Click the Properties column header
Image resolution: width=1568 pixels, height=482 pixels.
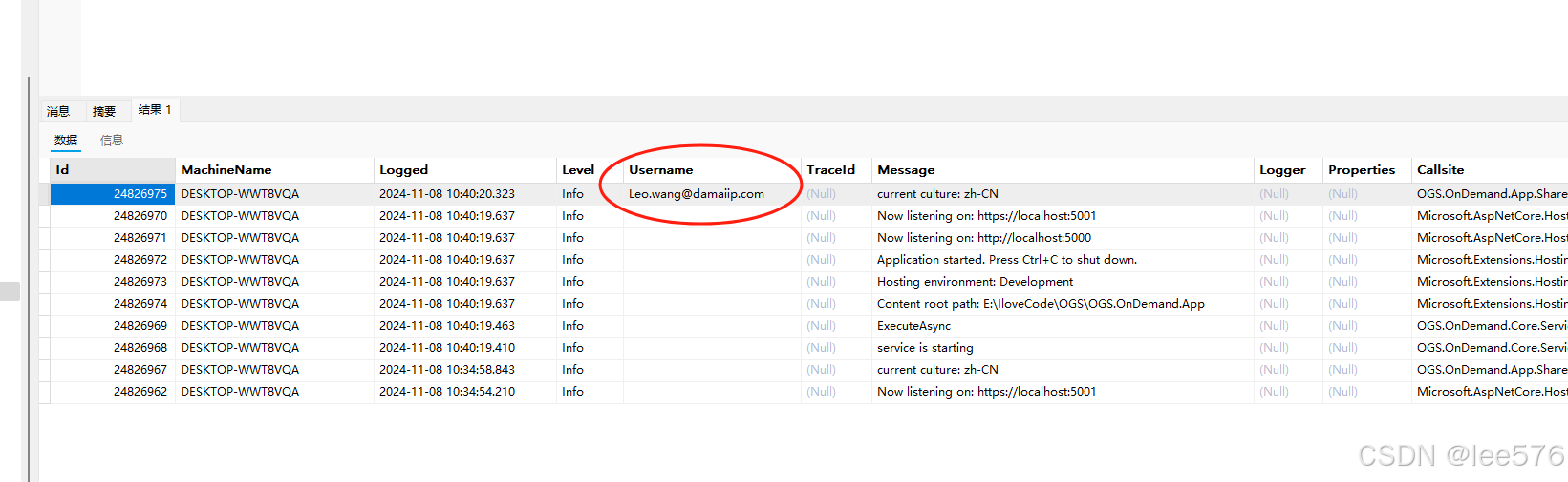(1367, 170)
